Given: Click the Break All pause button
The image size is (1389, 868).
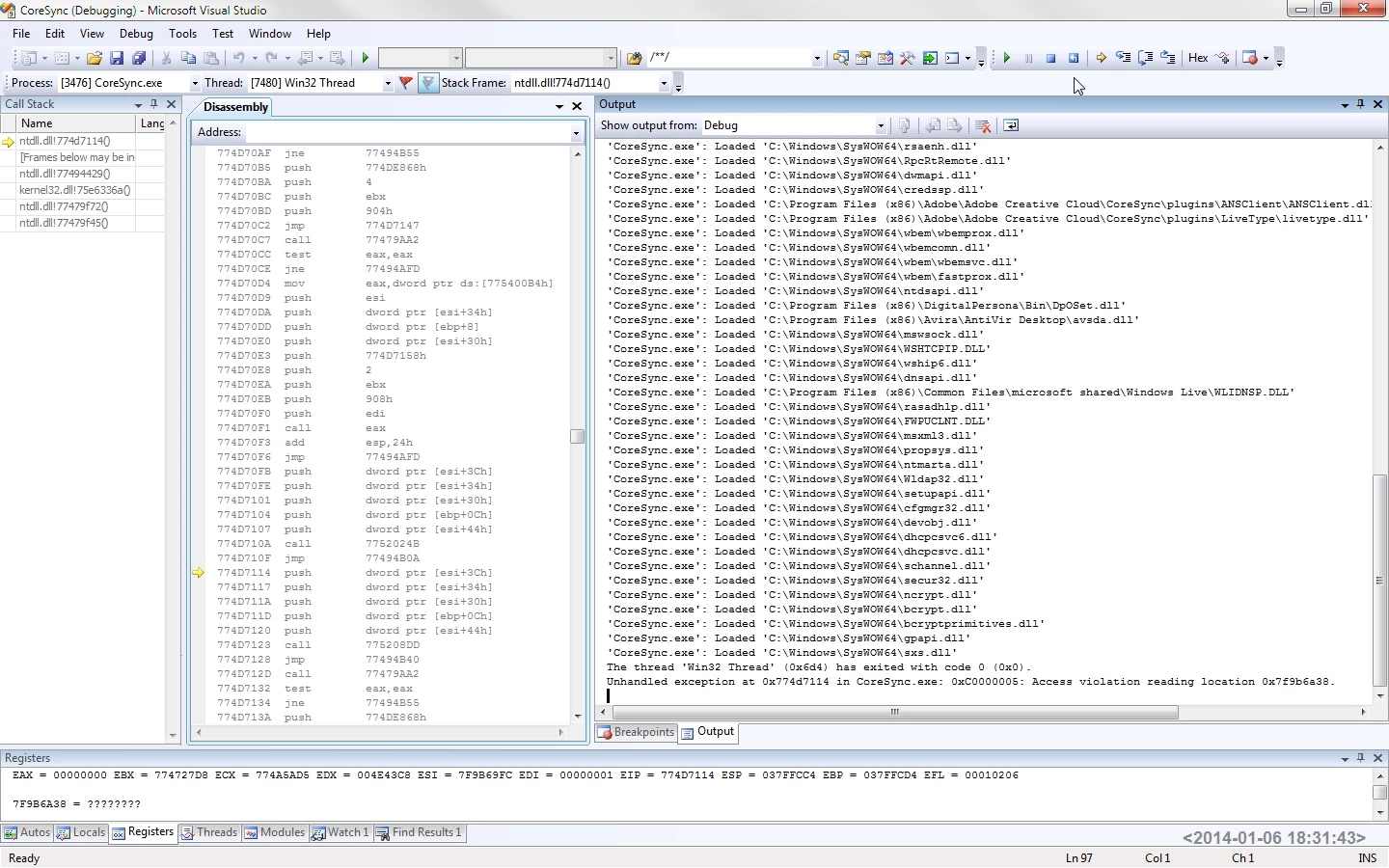Looking at the screenshot, I should (x=1029, y=58).
